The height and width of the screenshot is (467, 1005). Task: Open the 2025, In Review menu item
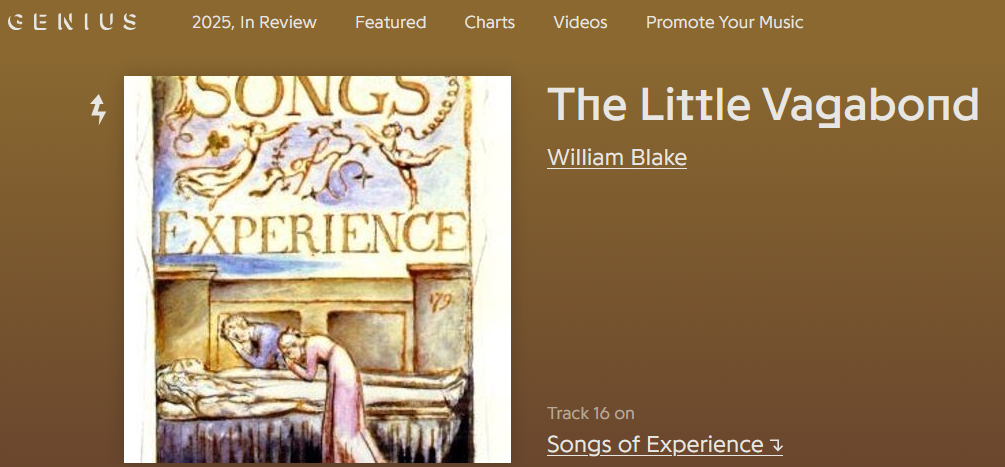point(254,22)
